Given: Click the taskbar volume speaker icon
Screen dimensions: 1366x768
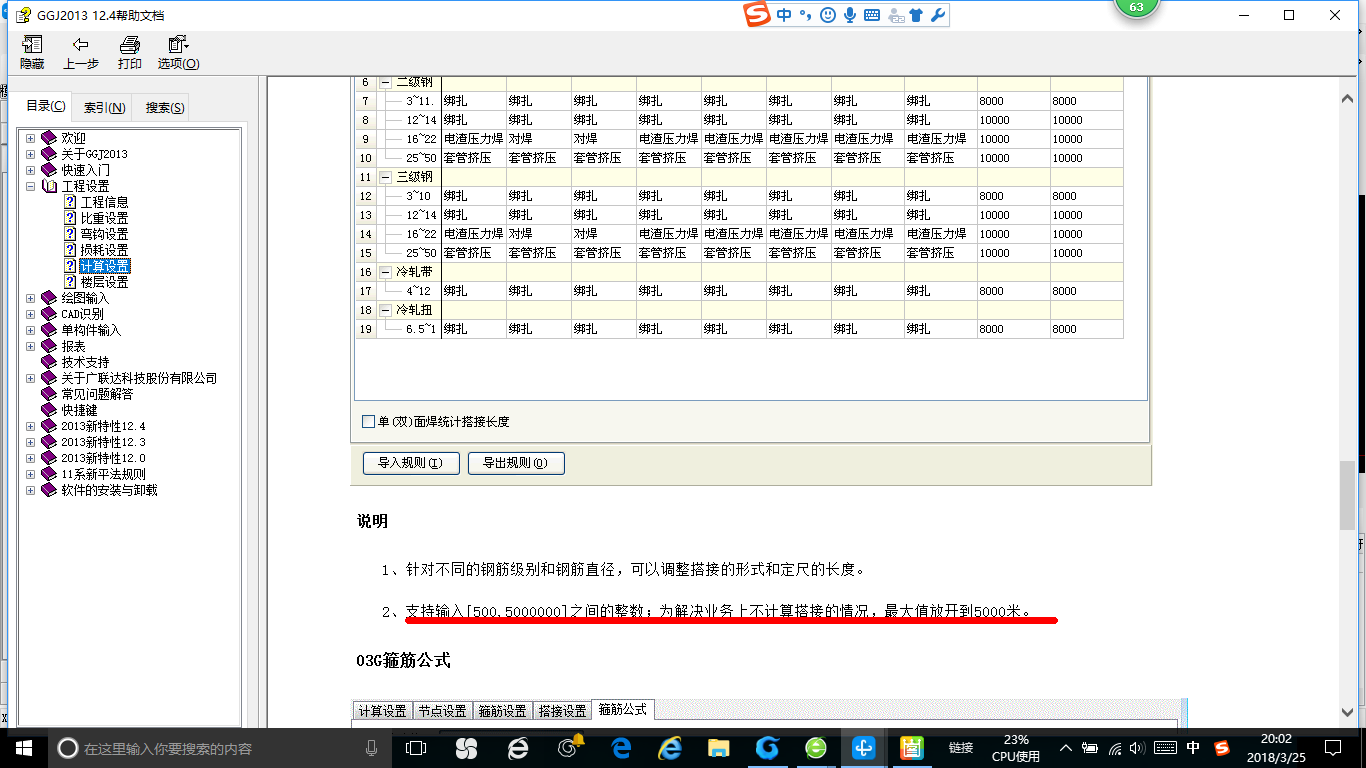Looking at the screenshot, I should point(1139,748).
